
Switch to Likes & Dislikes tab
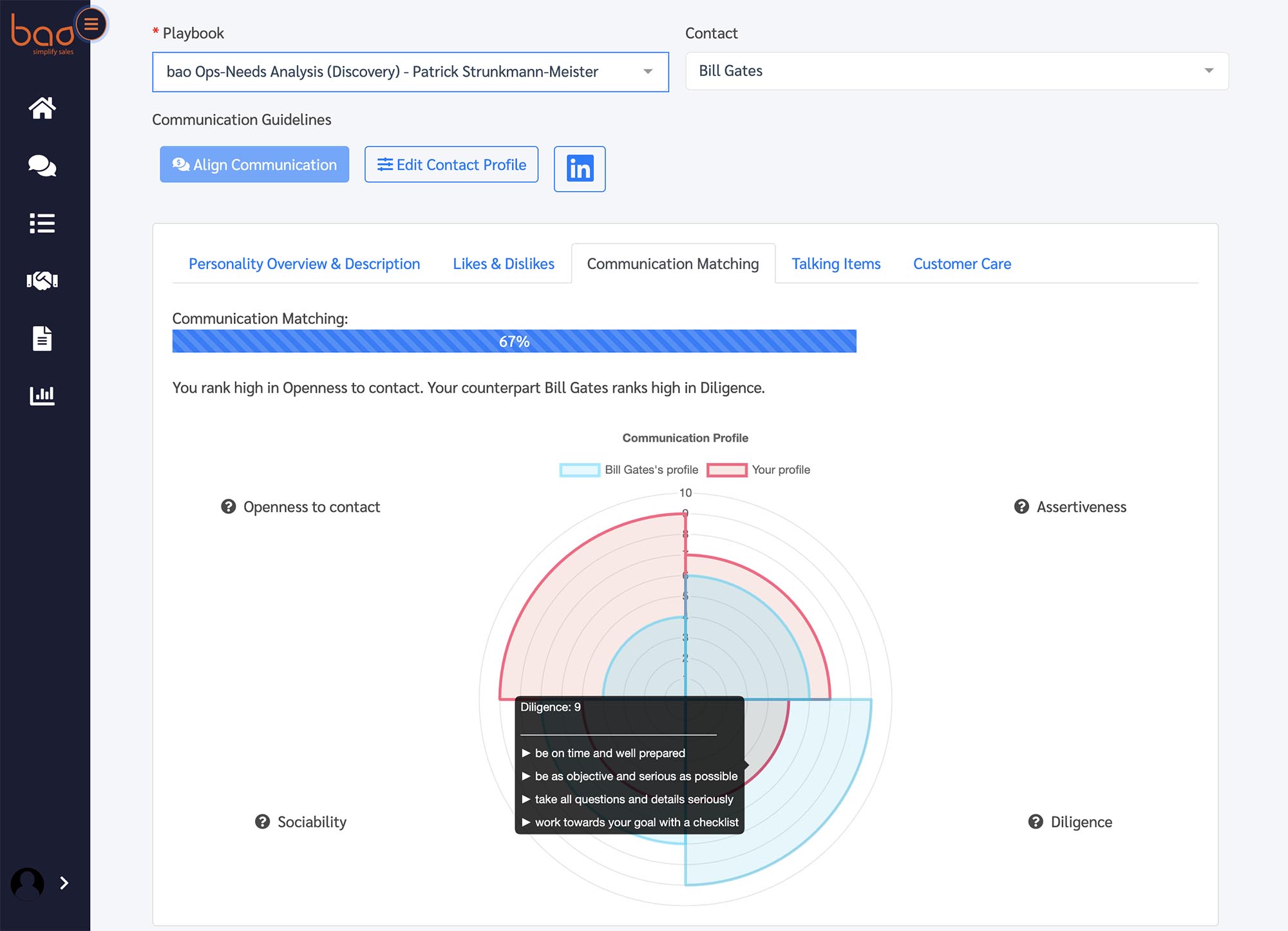coord(504,264)
